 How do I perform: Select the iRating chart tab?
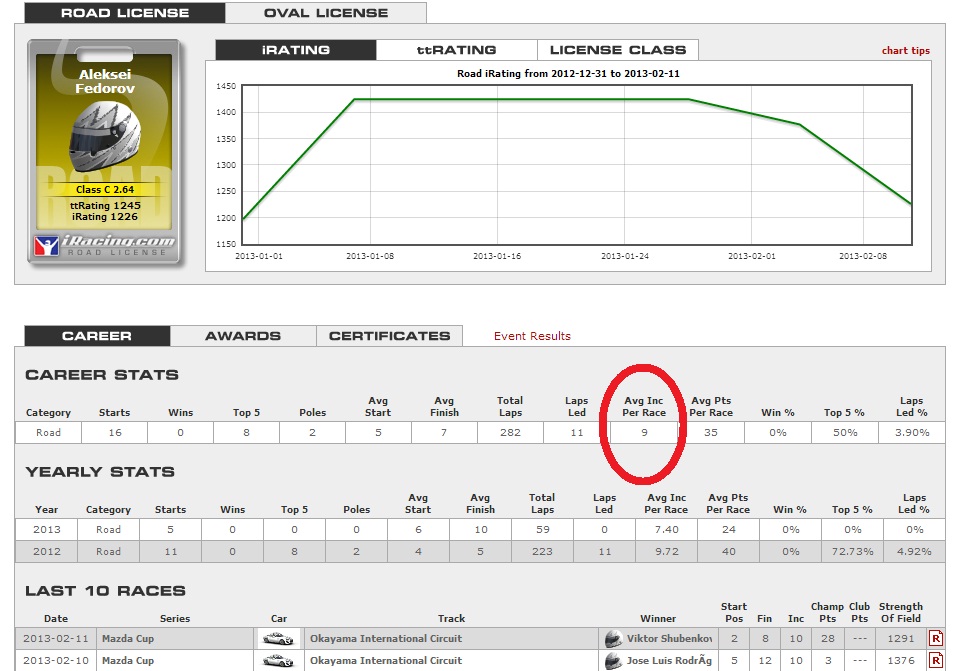tap(295, 50)
